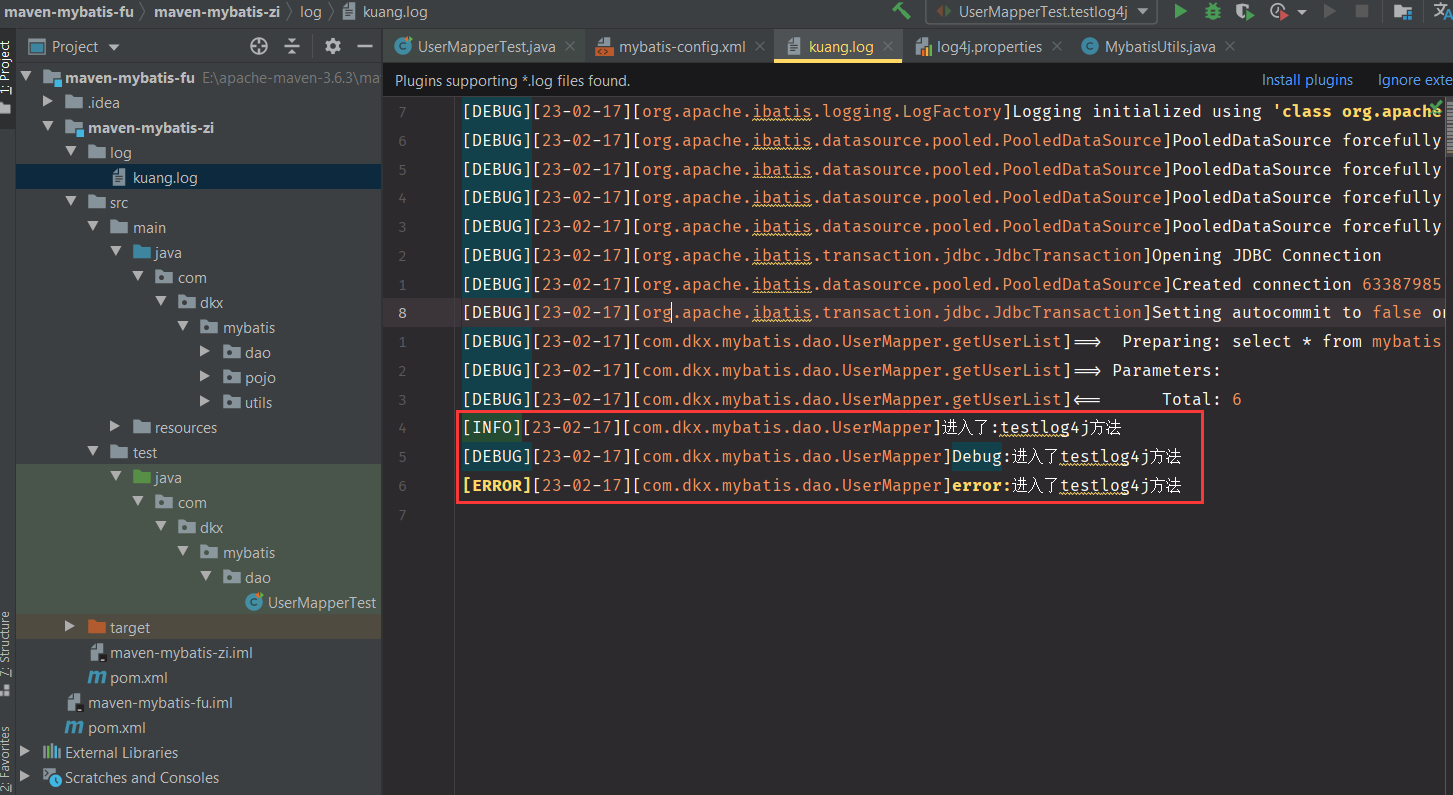Click the inspection checkmark at editor top right
The height and width of the screenshot is (795, 1453).
tap(1436, 105)
